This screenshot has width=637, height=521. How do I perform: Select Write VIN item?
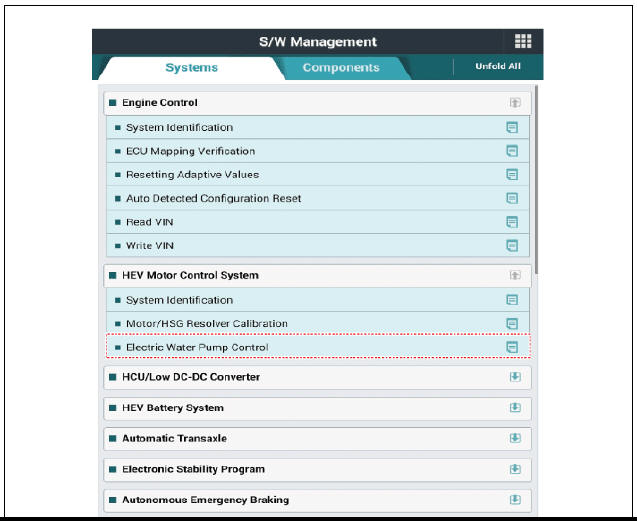318,246
